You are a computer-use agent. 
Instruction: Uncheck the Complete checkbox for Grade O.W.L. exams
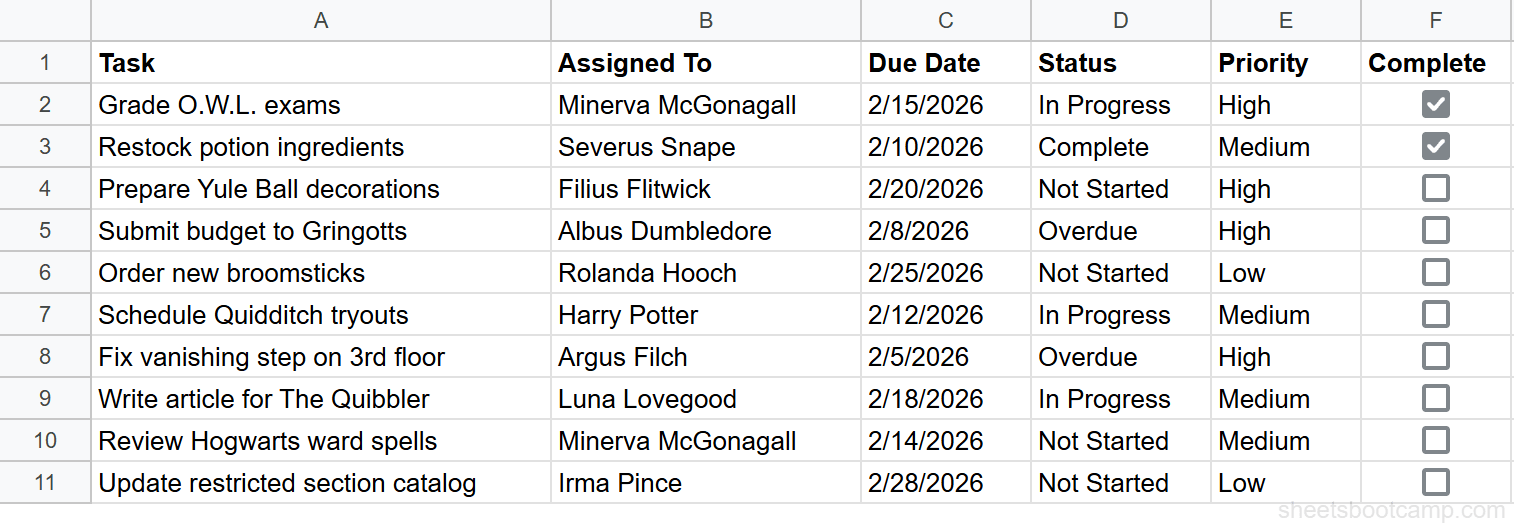point(1435,104)
